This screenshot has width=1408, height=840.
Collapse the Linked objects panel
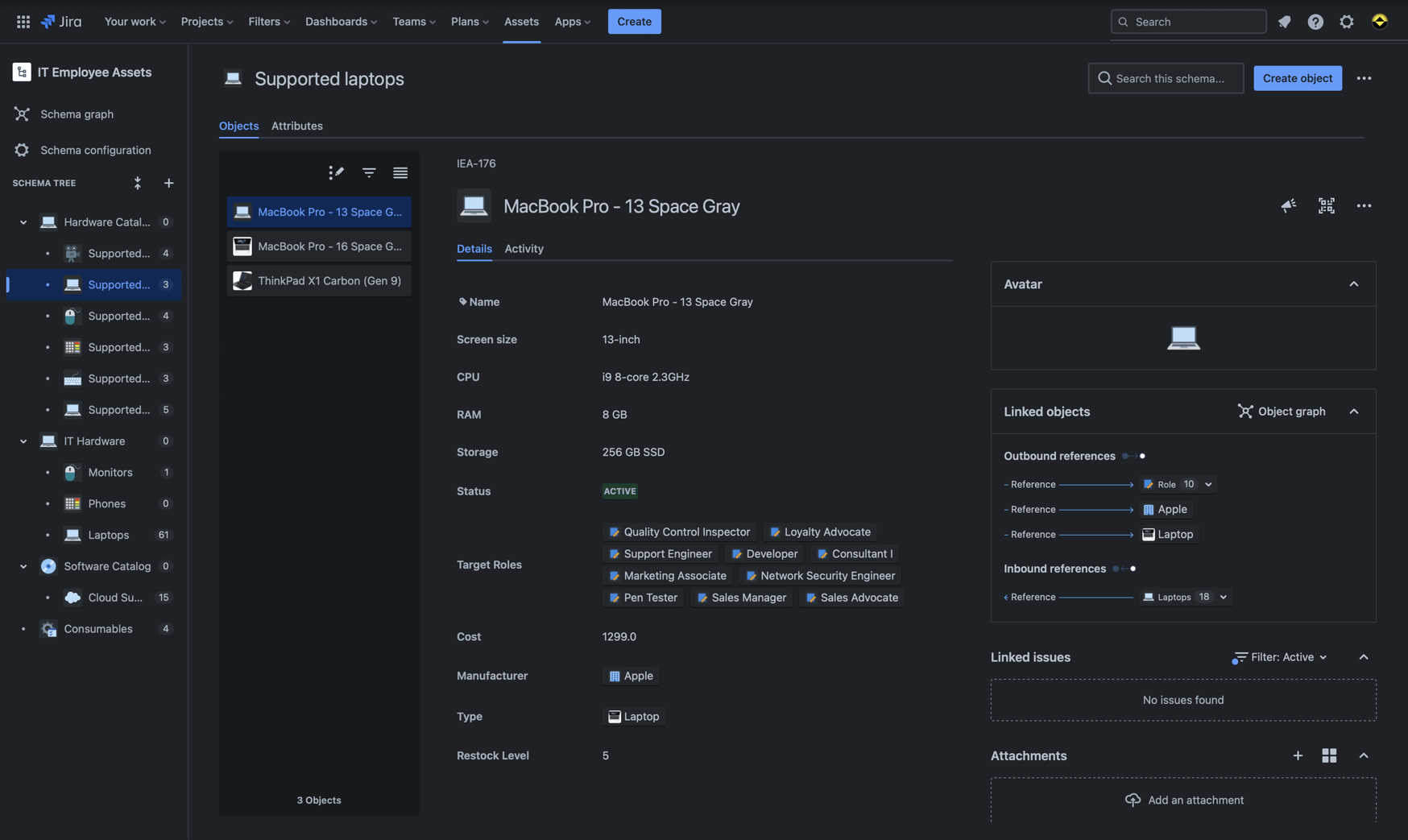(1353, 412)
